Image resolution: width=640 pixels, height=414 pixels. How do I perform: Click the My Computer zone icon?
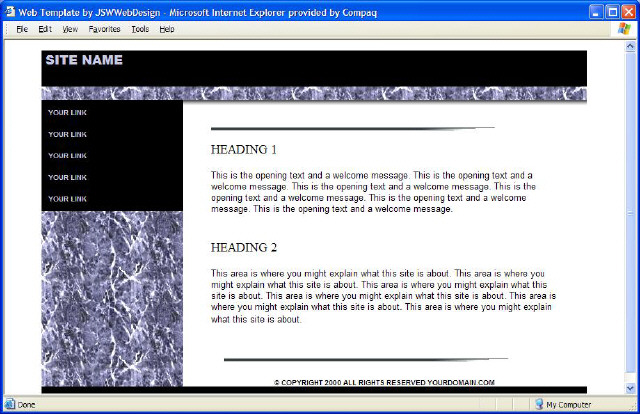538,404
